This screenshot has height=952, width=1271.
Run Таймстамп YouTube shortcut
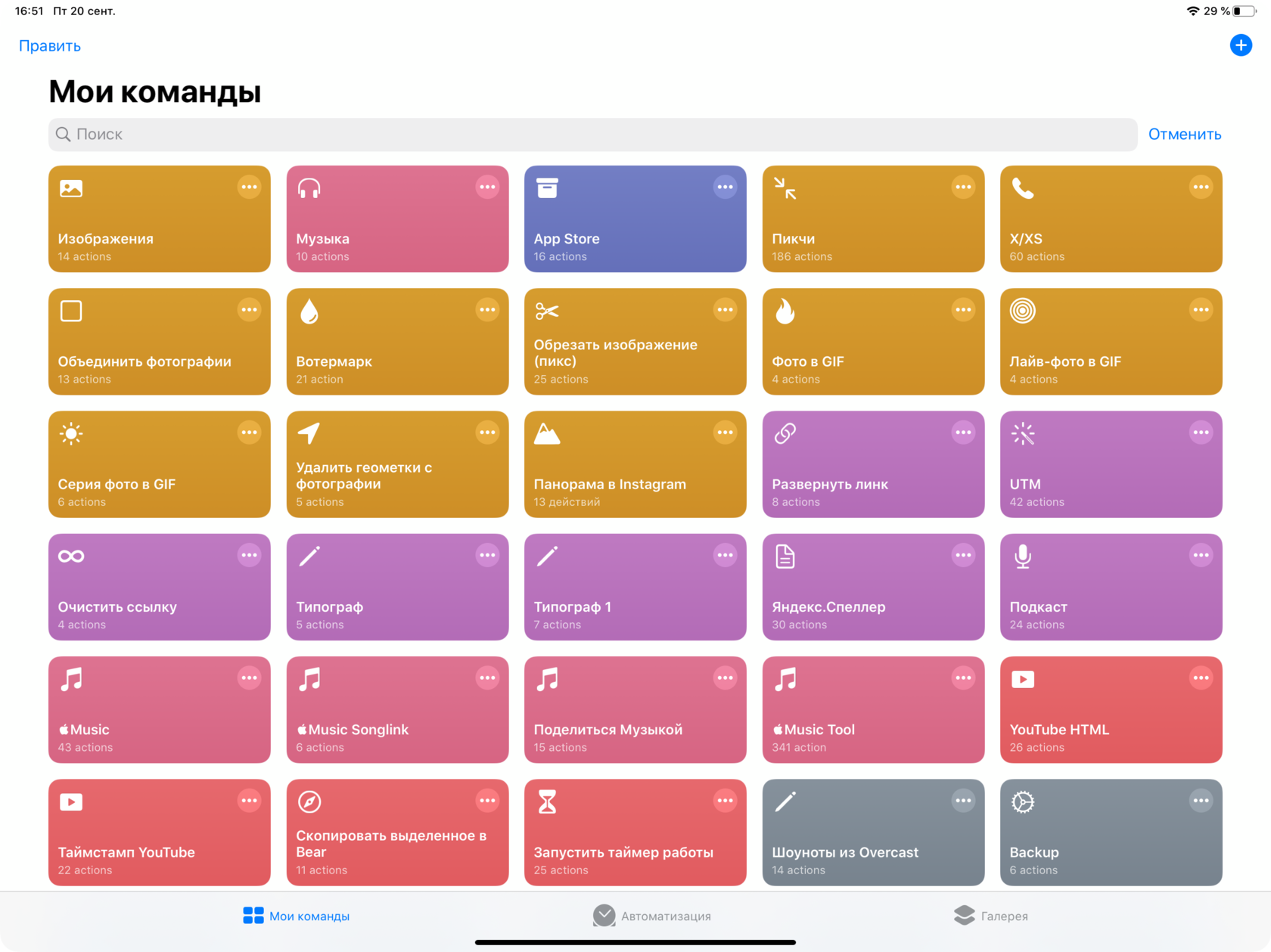(x=160, y=833)
